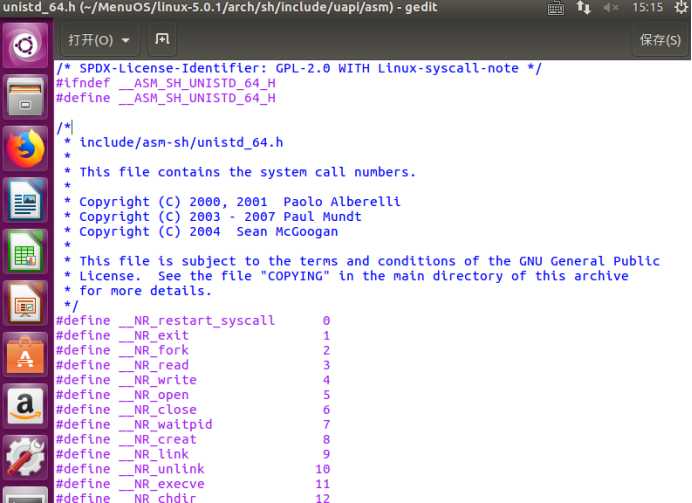Click the __NR_close define

click(193, 410)
